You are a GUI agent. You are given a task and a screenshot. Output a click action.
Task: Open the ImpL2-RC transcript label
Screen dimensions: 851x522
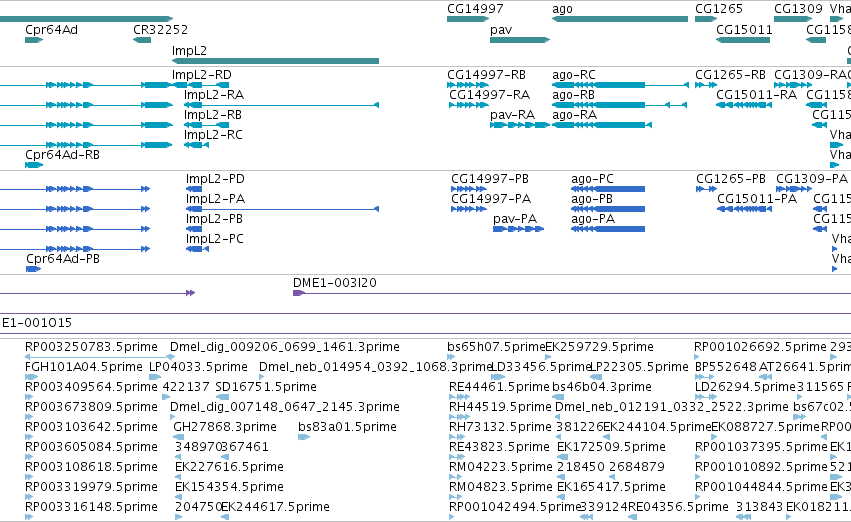tap(213, 135)
